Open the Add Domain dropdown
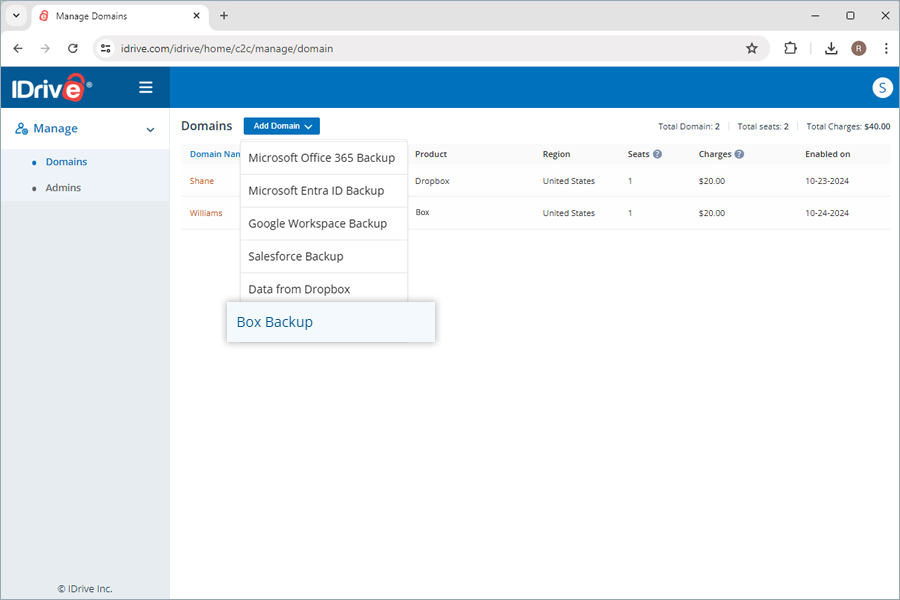 coord(281,126)
